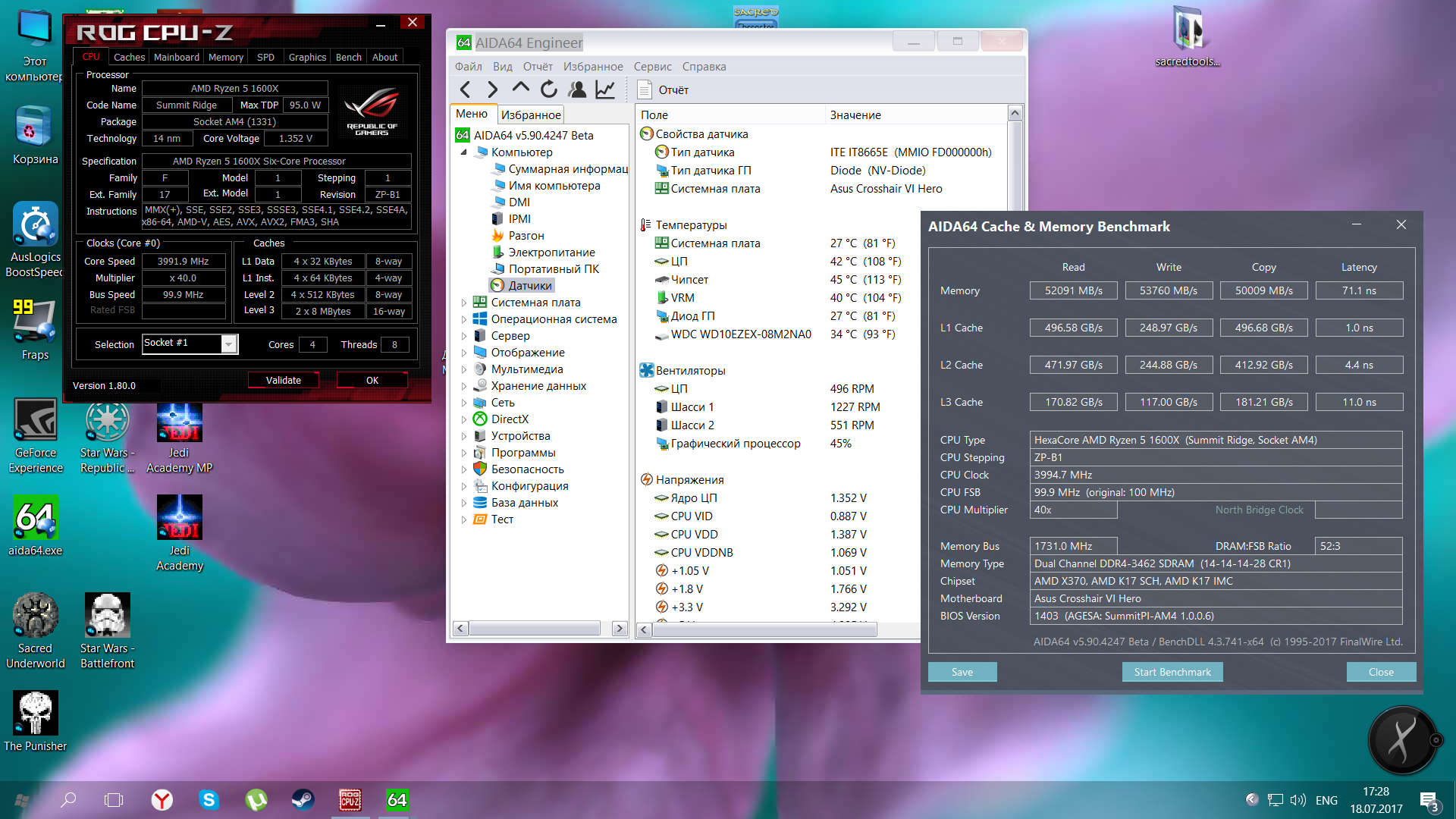Click the AIDA64 back navigation arrow
The image size is (1456, 819).
[x=466, y=89]
